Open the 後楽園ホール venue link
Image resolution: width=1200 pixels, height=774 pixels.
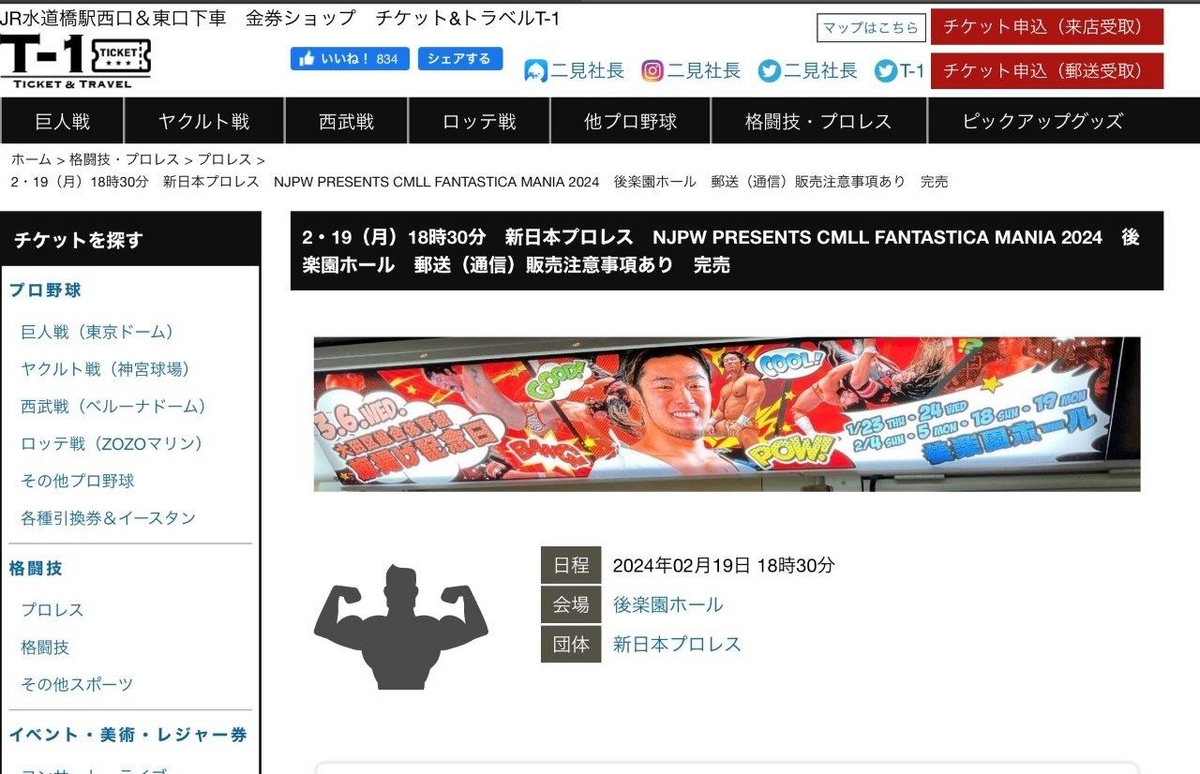[668, 604]
